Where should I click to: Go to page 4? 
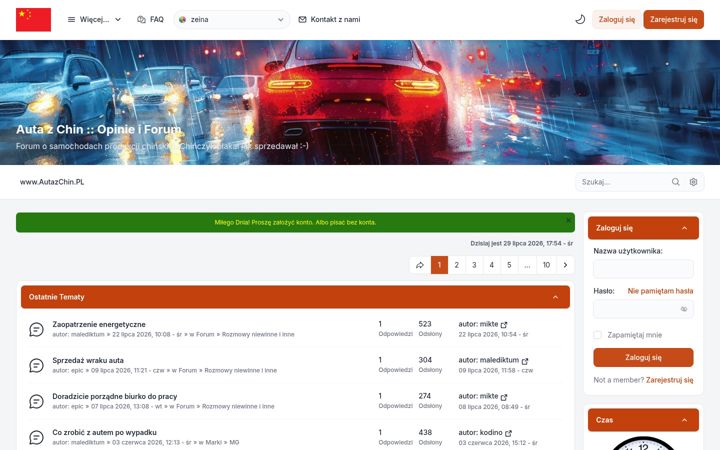pyautogui.click(x=491, y=265)
